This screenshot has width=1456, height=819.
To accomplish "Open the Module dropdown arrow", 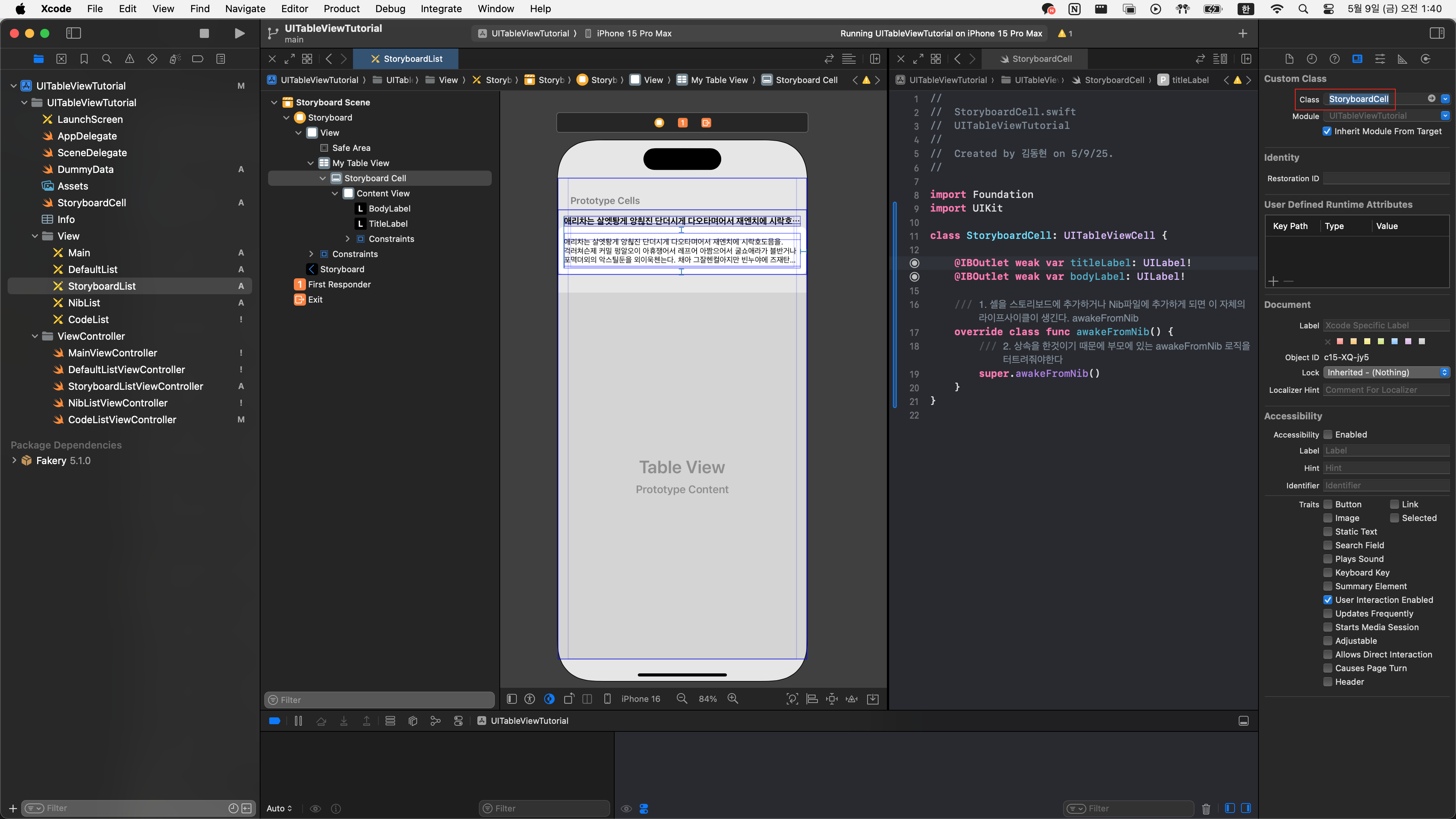I will pyautogui.click(x=1445, y=116).
